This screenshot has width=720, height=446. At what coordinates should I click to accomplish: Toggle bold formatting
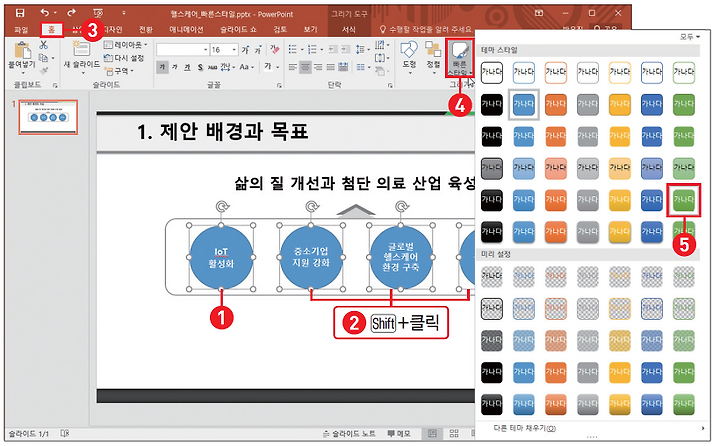coord(162,67)
